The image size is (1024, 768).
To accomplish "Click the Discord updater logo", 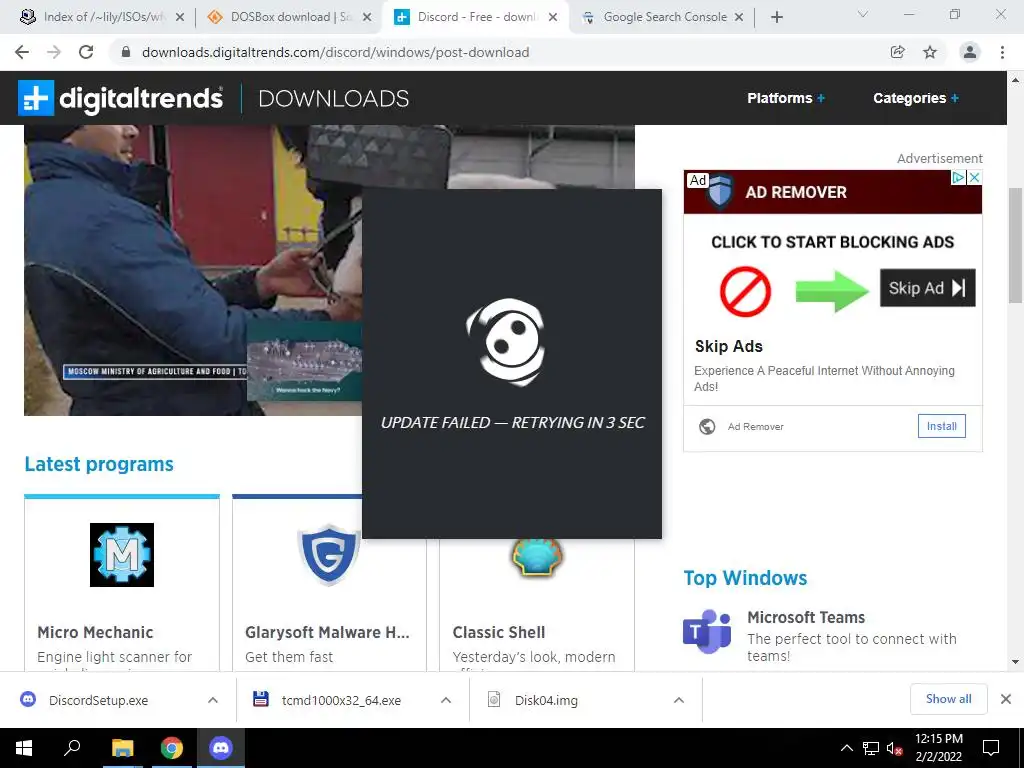I will [x=505, y=342].
